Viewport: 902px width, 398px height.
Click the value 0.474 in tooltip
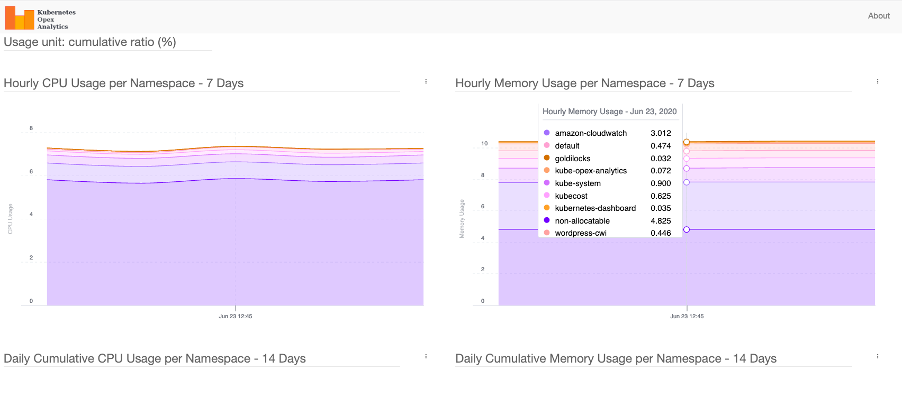(660, 146)
